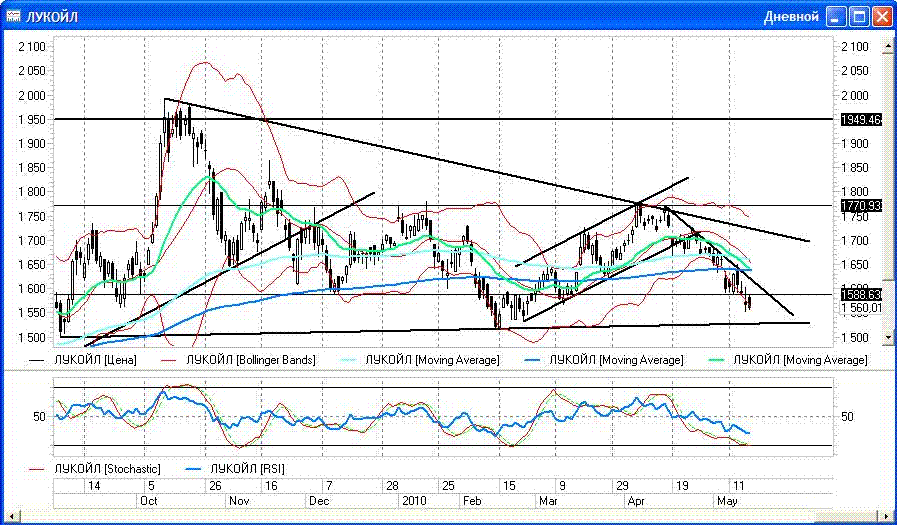Click the May month label on time axis

pos(727,501)
